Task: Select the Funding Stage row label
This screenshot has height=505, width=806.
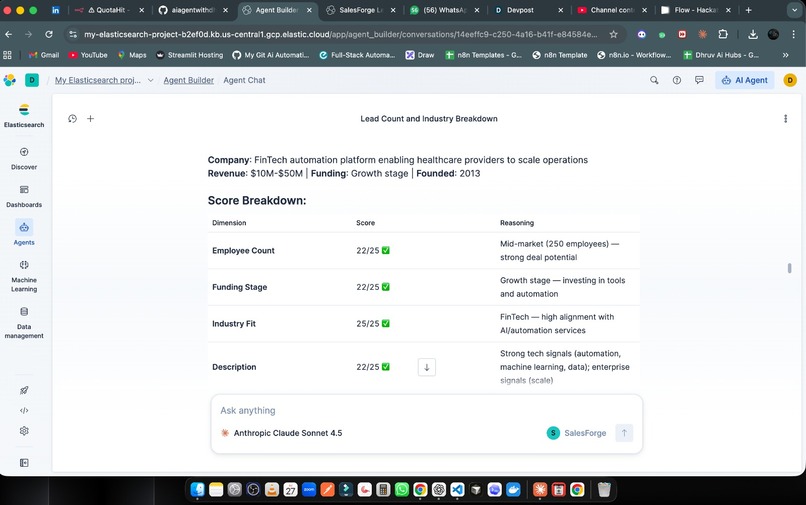Action: (240, 287)
